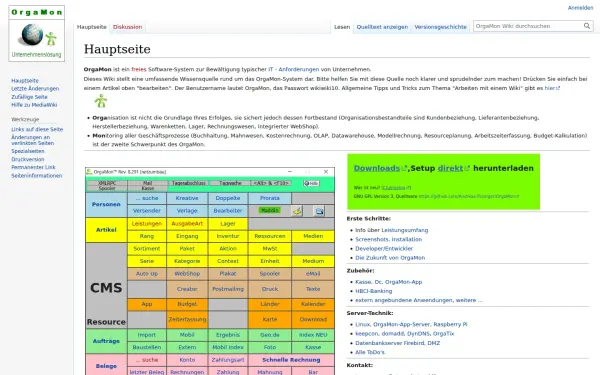Open the Changelog link in green box
The height and width of the screenshot is (375, 600).
coord(396,188)
